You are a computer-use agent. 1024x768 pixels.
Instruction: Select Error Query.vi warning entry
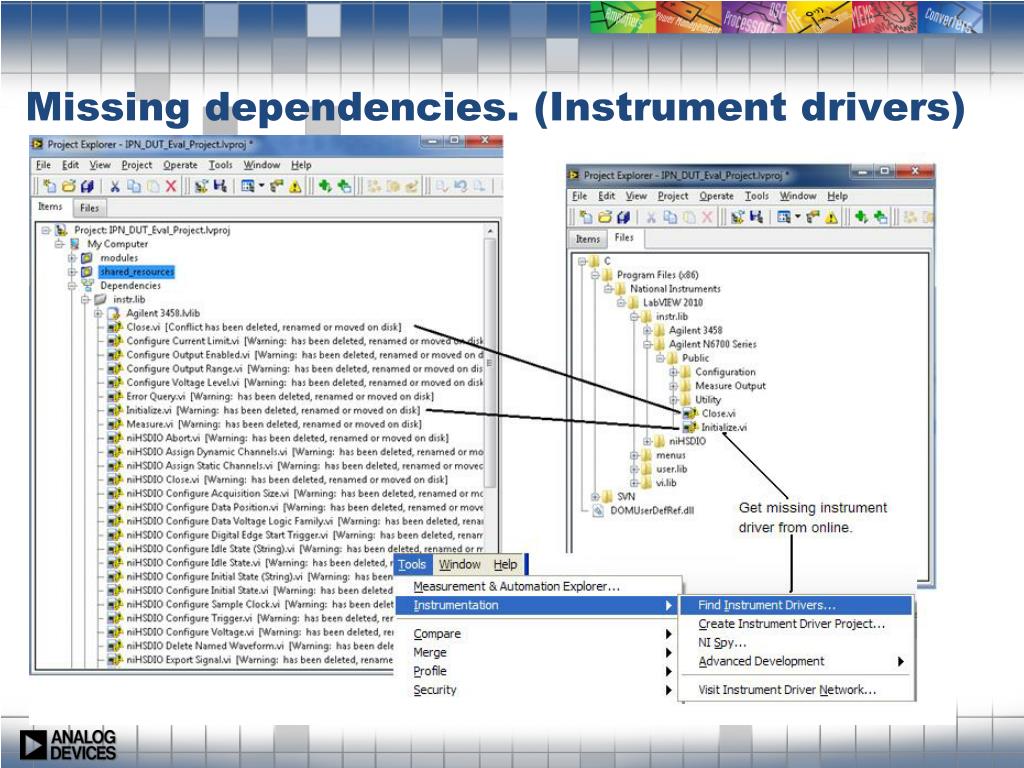pos(280,396)
